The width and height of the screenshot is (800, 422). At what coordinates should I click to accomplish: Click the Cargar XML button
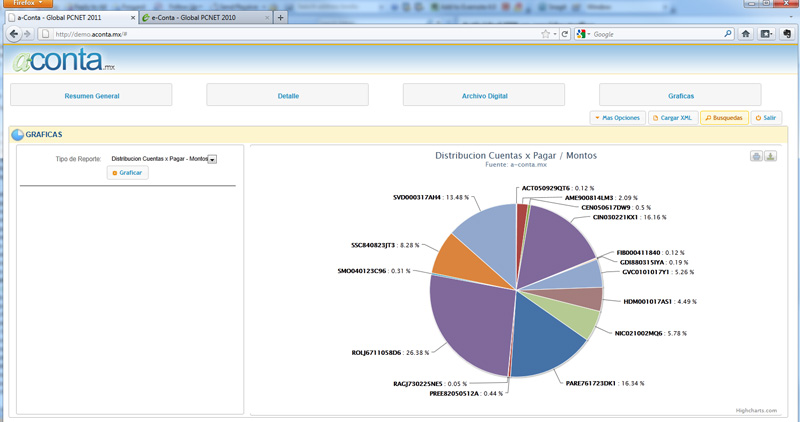tap(673, 118)
